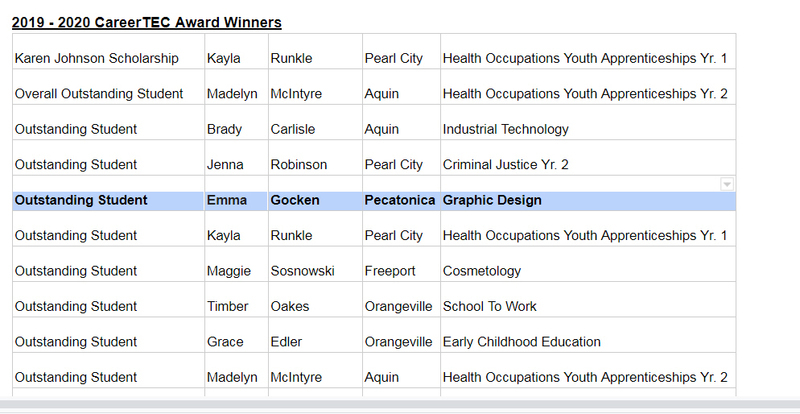Click the Brady first name cell

(225, 129)
